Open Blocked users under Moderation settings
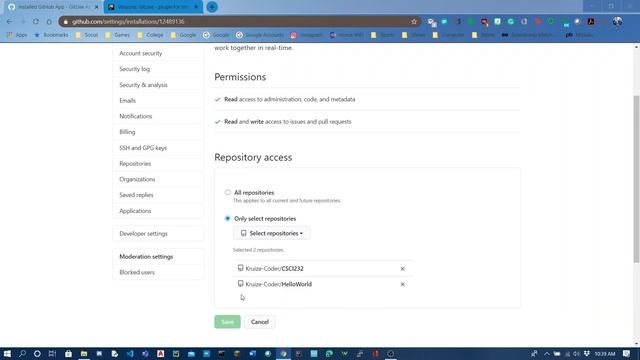 point(137,272)
